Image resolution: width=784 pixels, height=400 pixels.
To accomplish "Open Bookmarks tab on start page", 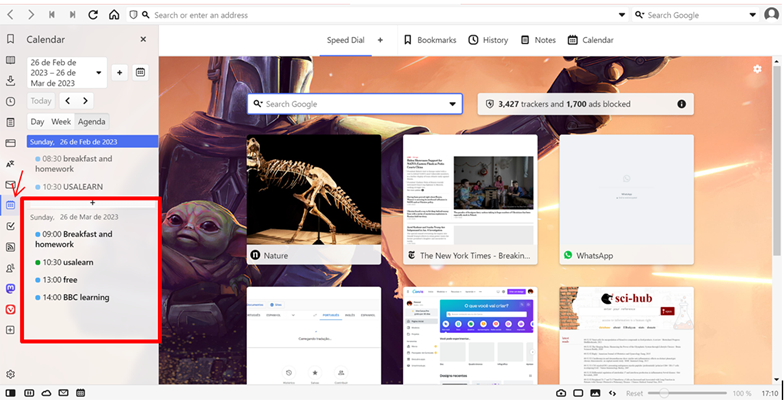I will [x=430, y=40].
